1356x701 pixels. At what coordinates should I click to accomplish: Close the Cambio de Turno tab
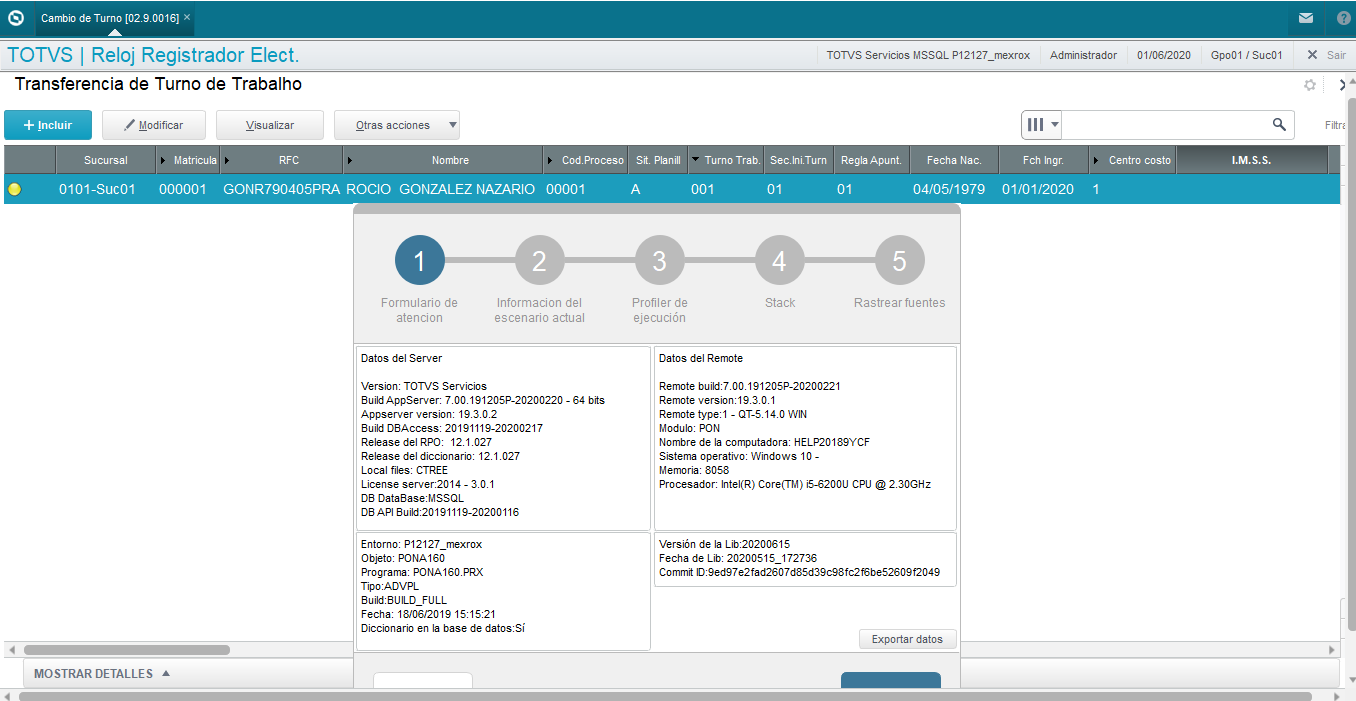pyautogui.click(x=187, y=17)
